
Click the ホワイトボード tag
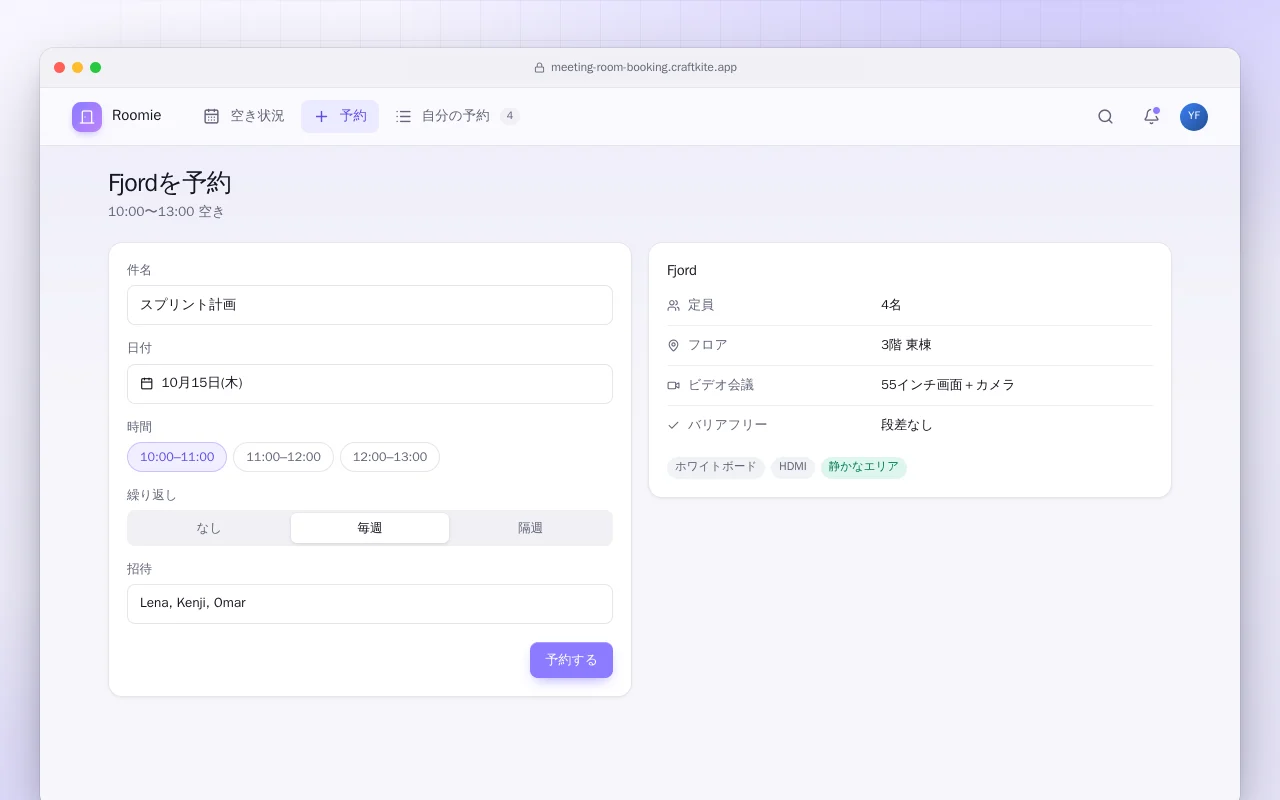[716, 467]
